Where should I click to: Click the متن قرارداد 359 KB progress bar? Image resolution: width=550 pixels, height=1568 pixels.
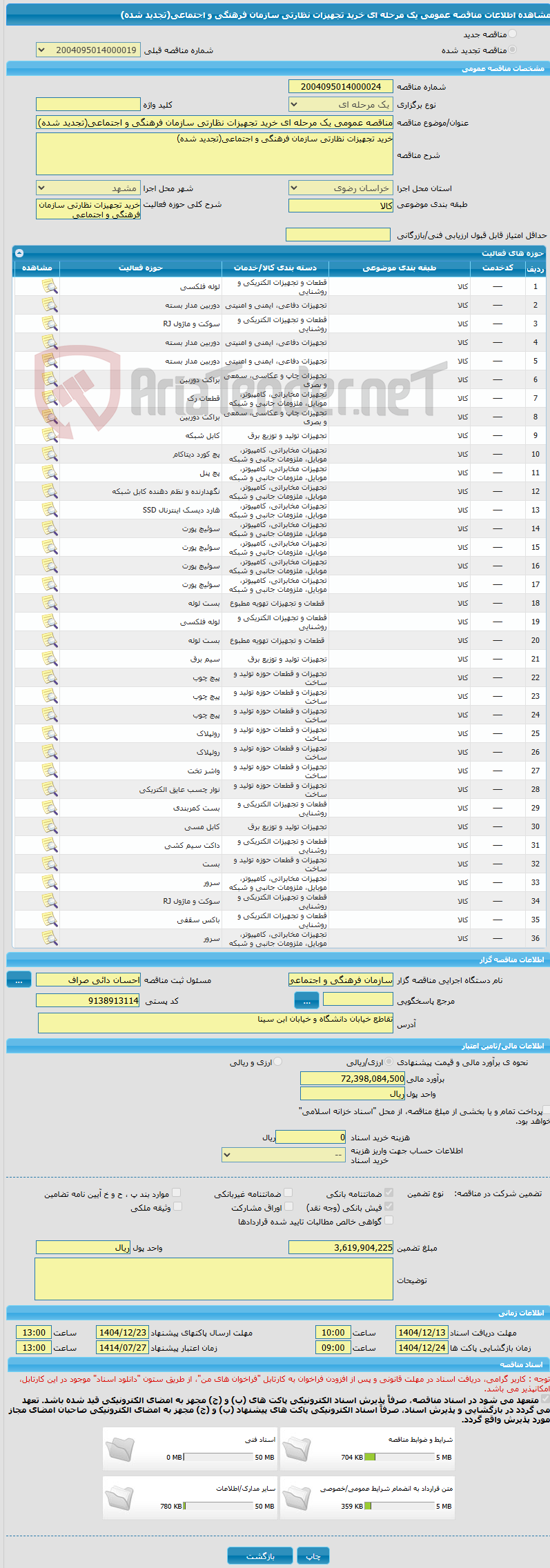[399, 1506]
